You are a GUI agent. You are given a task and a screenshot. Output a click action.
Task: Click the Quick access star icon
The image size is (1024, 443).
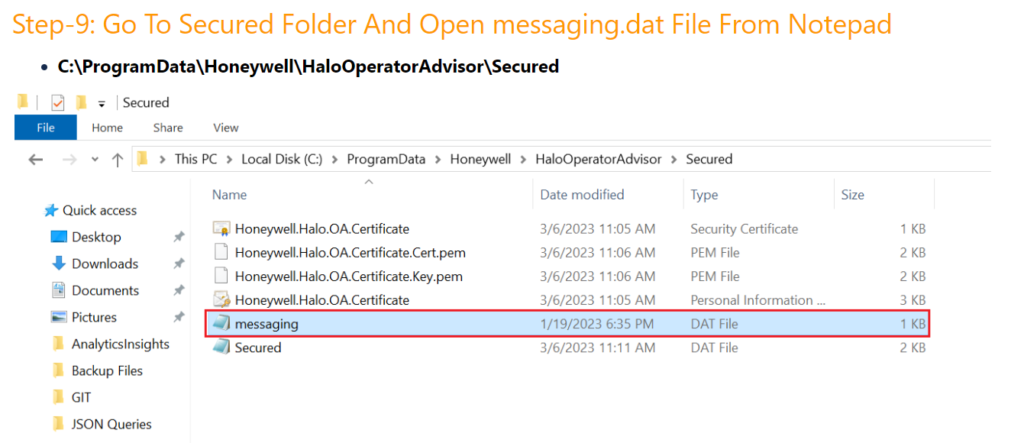click(51, 211)
